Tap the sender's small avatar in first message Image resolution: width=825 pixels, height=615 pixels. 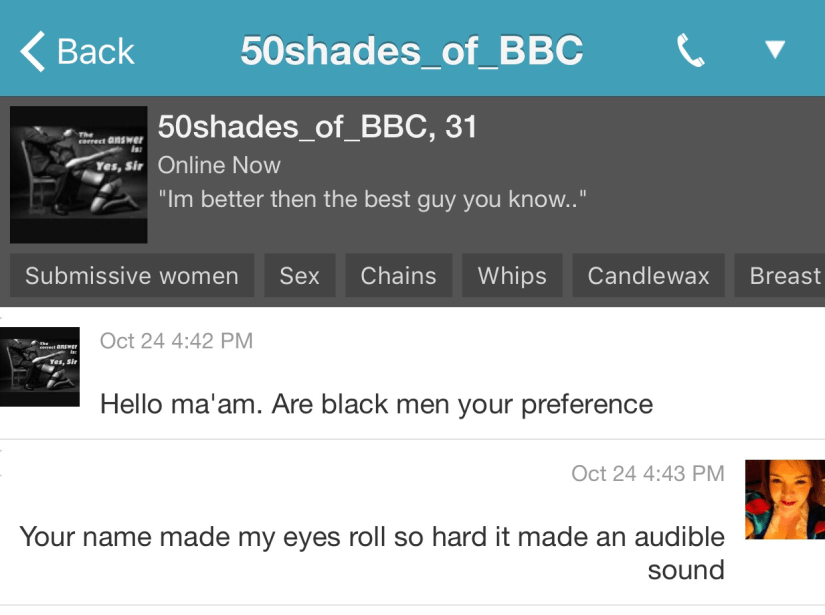[x=40, y=366]
